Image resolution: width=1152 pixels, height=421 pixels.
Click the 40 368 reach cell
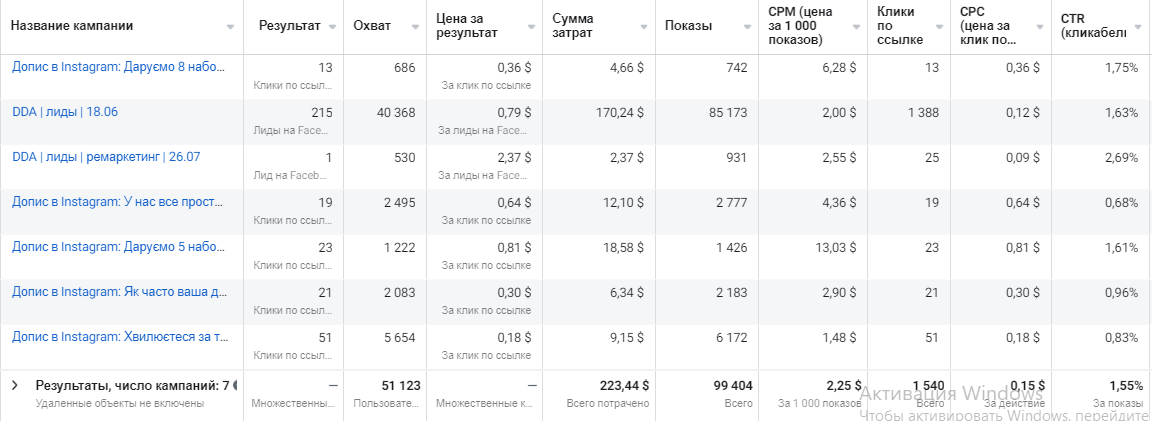394,113
